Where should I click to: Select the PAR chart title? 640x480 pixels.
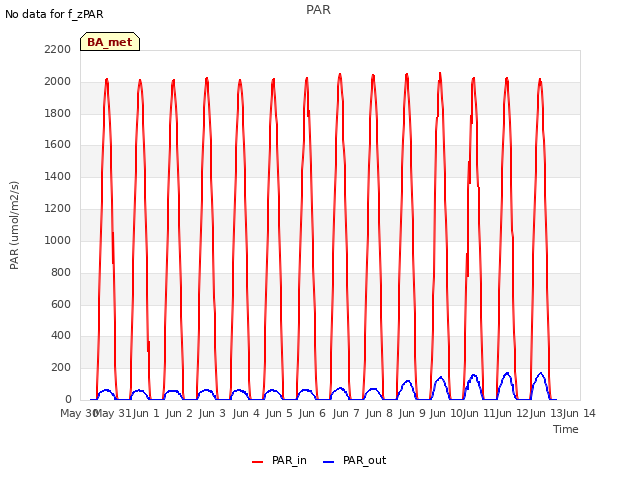coord(318,9)
